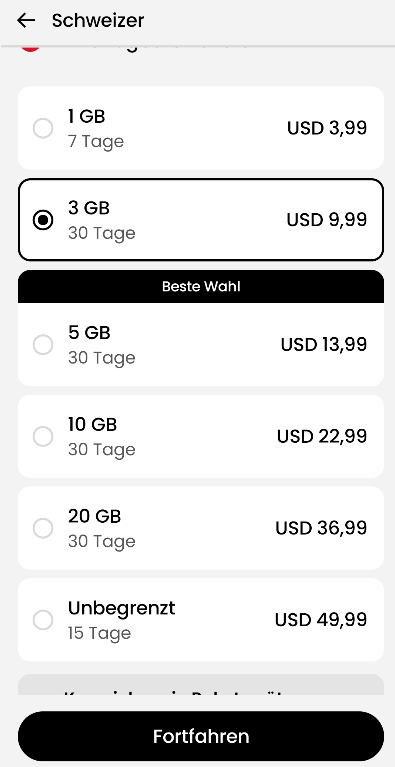Select the 20 GB radio button
The image size is (395, 767).
43,528
